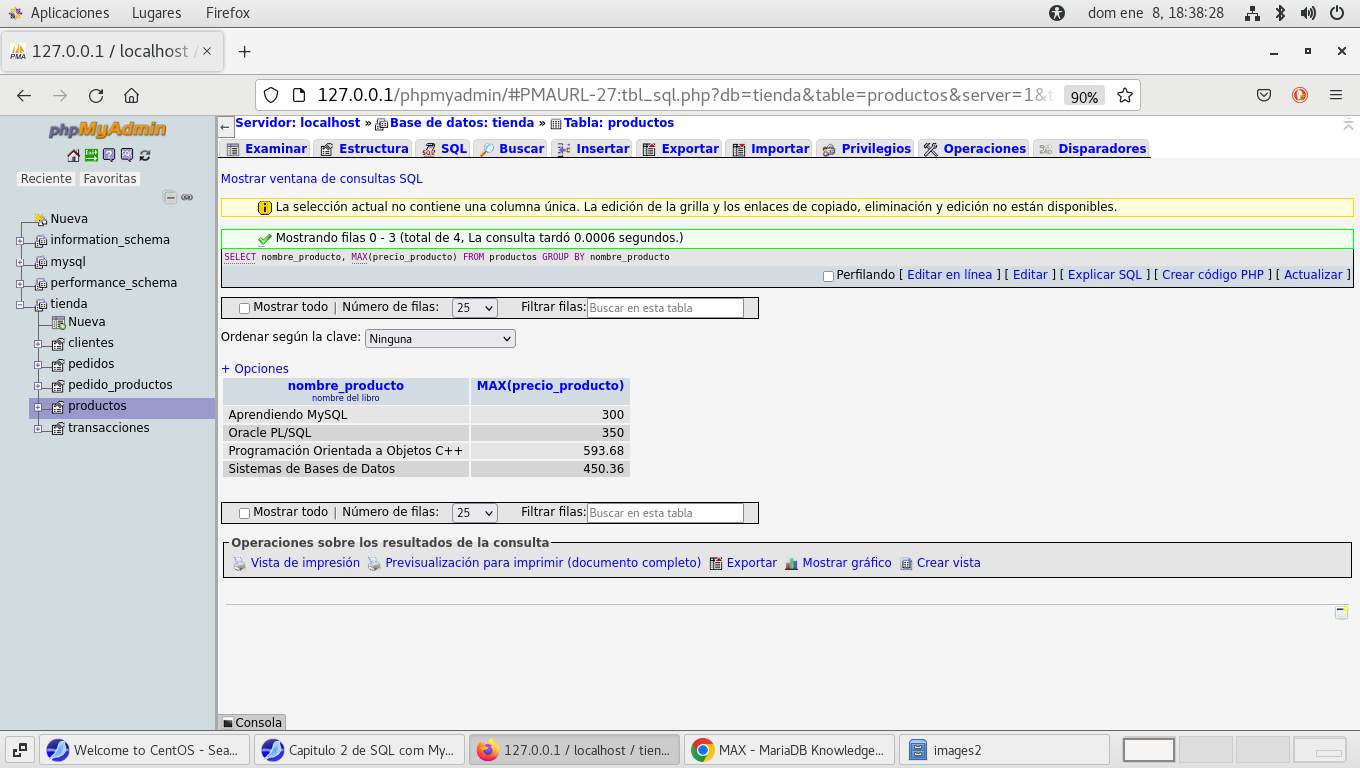Click the Firefox bookmark star icon
The width and height of the screenshot is (1360, 768).
click(1124, 96)
